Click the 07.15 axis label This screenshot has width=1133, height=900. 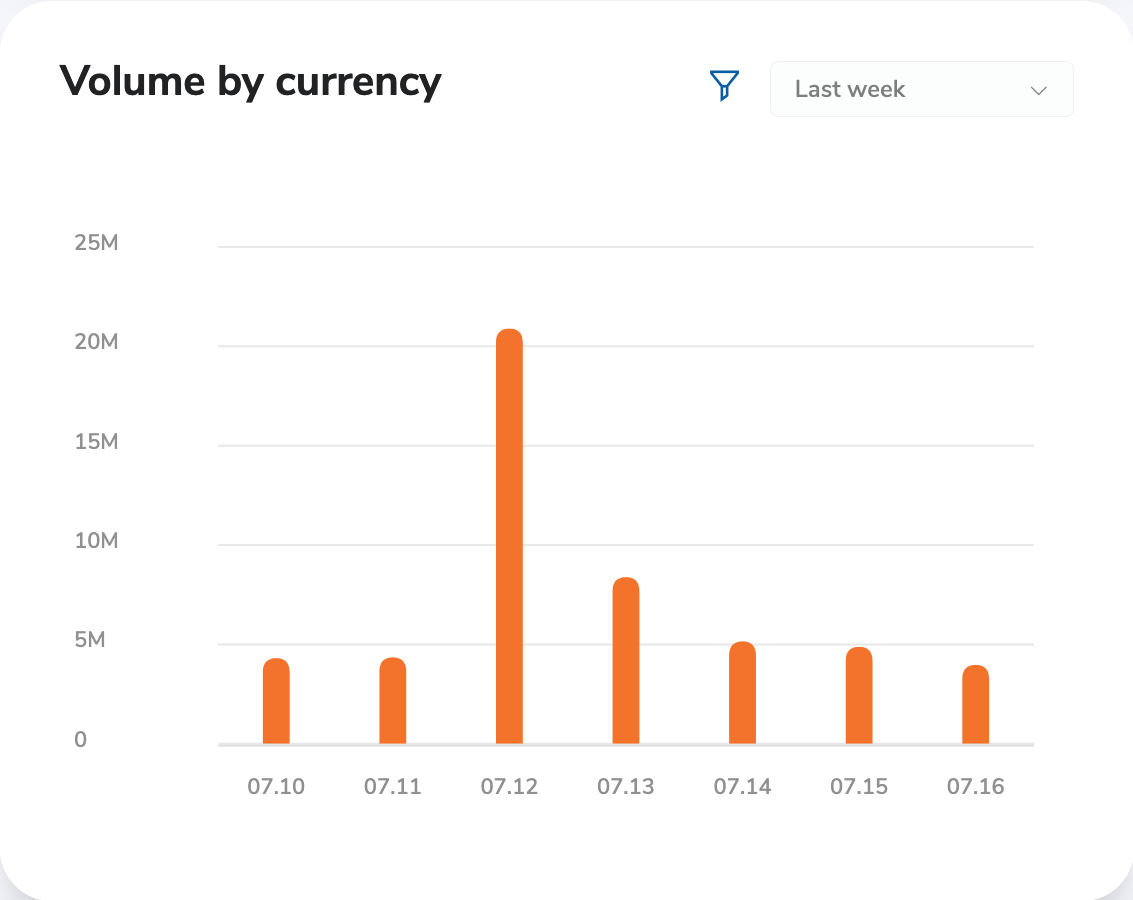tap(859, 786)
